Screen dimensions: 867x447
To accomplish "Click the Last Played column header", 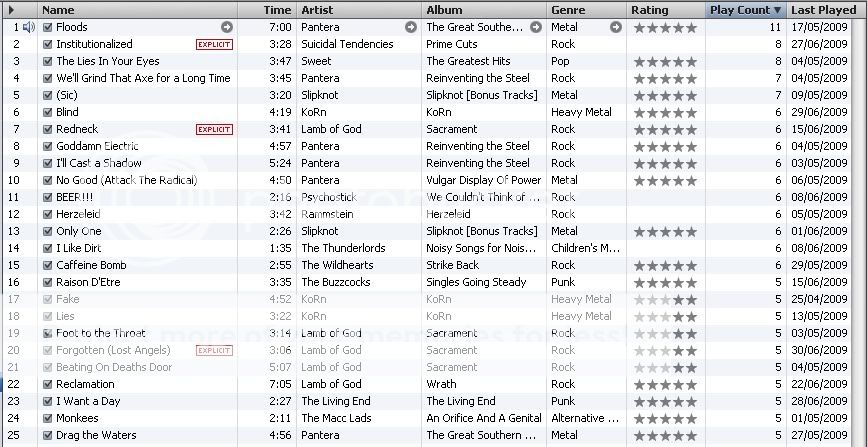I will (823, 10).
